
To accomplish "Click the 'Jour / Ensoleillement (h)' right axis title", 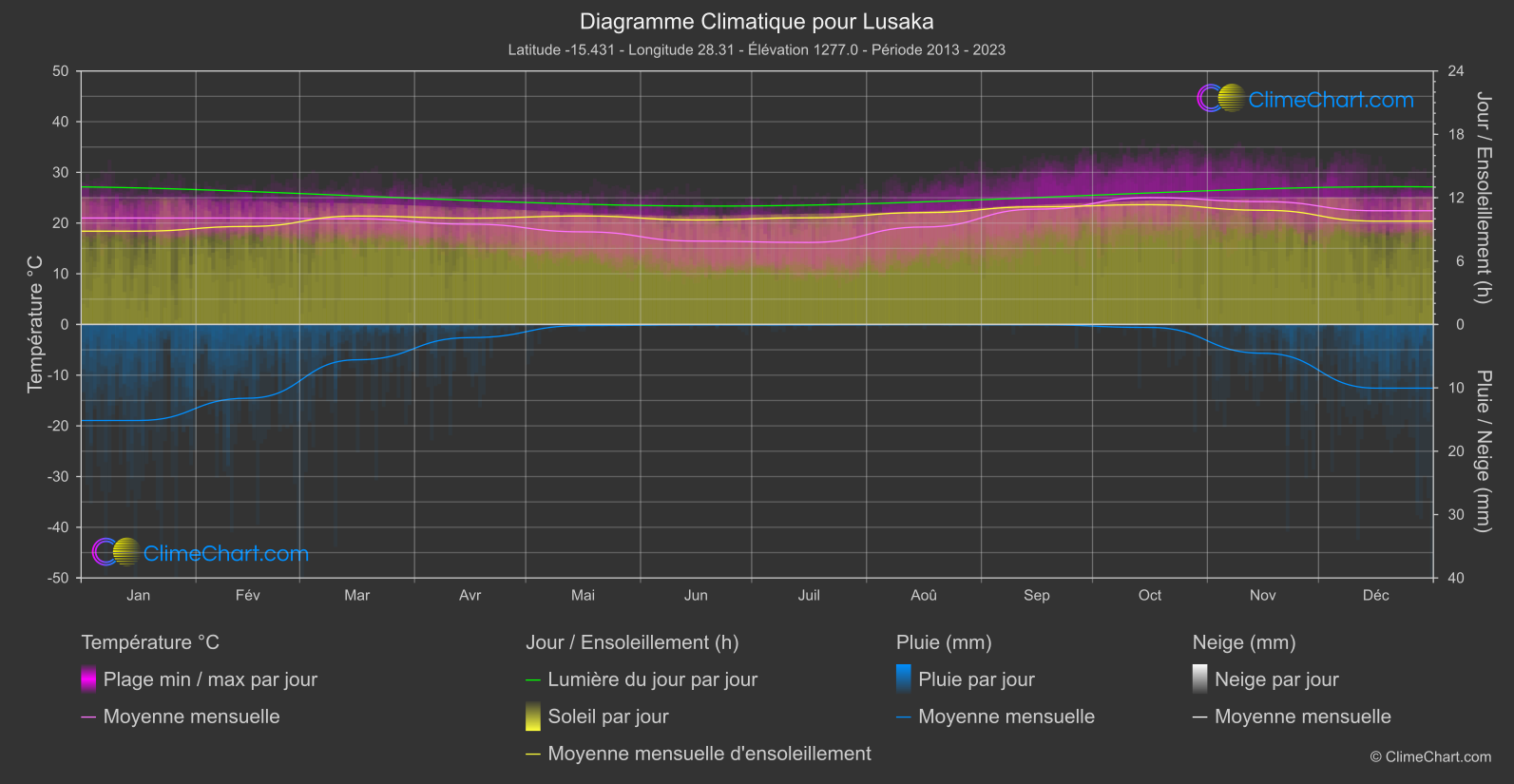I will [x=1484, y=198].
